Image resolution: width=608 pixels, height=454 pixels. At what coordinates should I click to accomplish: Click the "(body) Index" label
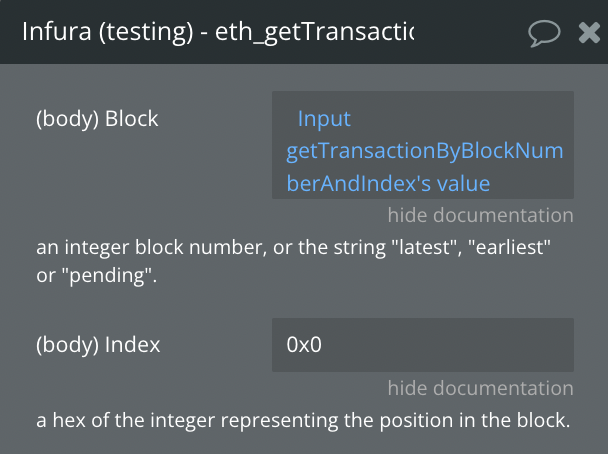[x=98, y=345]
